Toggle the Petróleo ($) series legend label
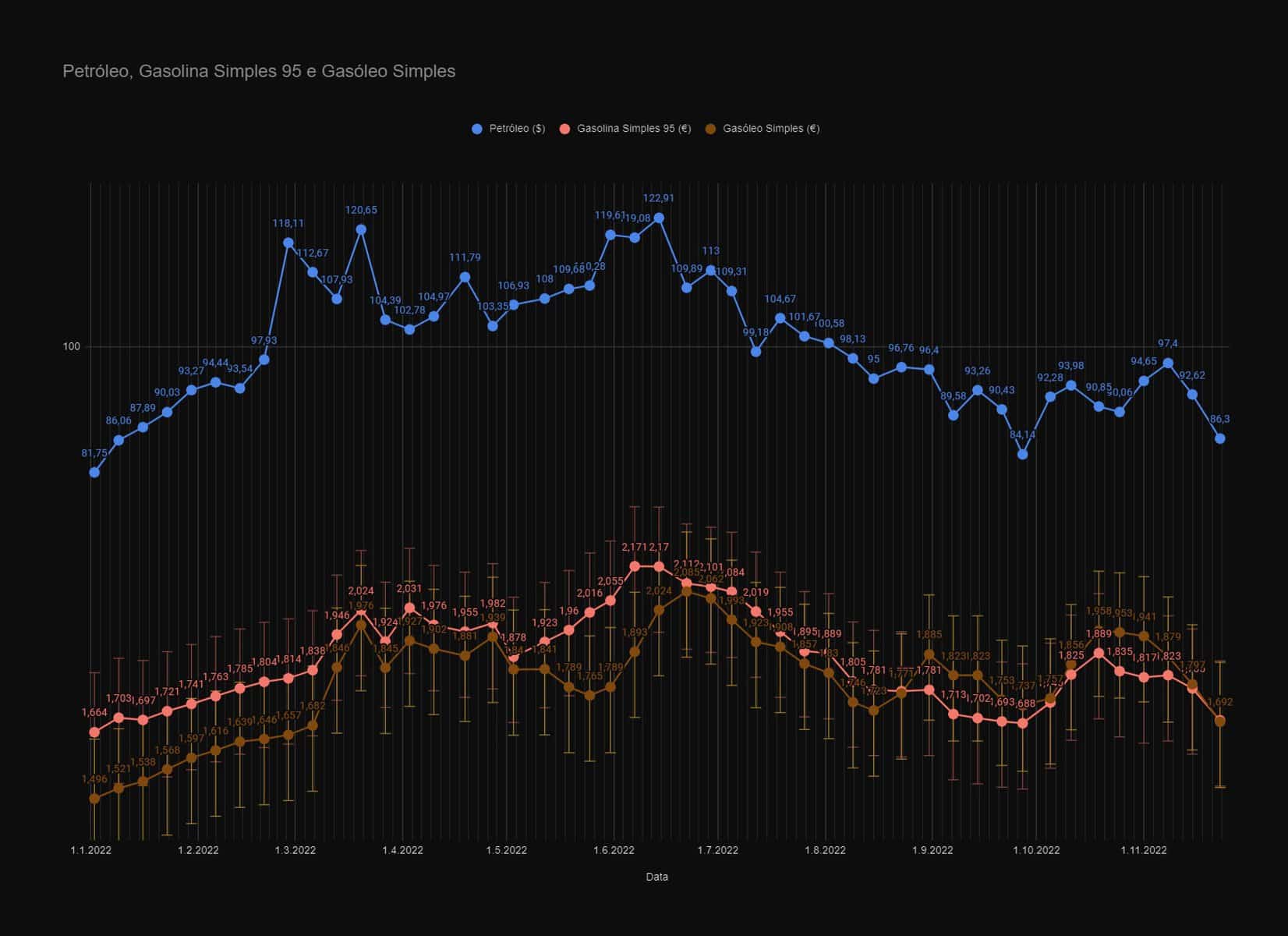 [517, 129]
